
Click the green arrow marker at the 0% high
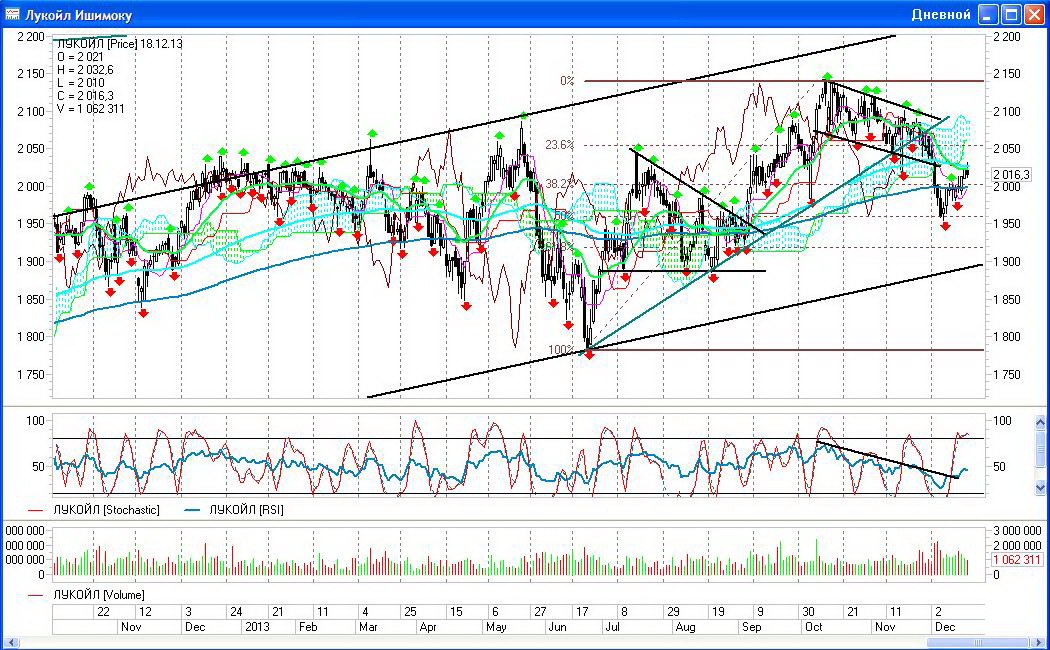coord(828,76)
